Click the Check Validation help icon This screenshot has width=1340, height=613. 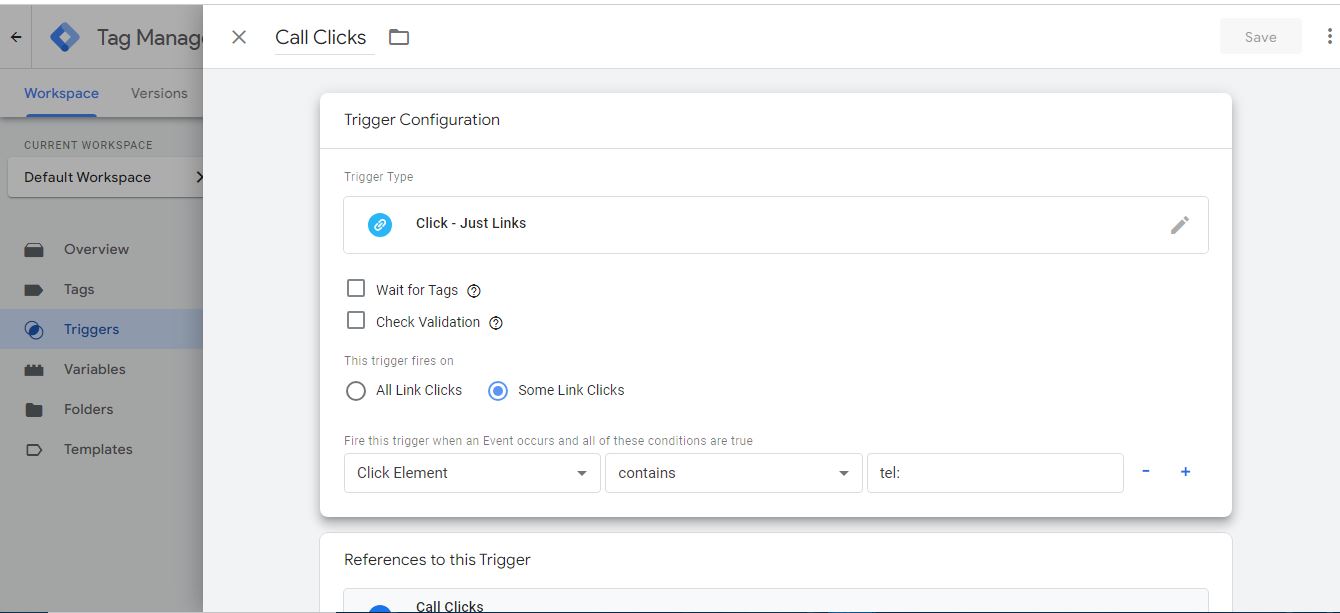click(496, 323)
